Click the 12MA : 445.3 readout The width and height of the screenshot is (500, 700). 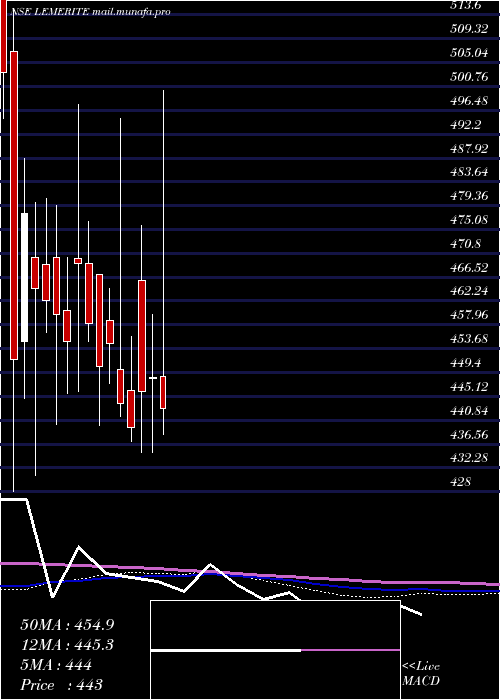pyautogui.click(x=67, y=645)
